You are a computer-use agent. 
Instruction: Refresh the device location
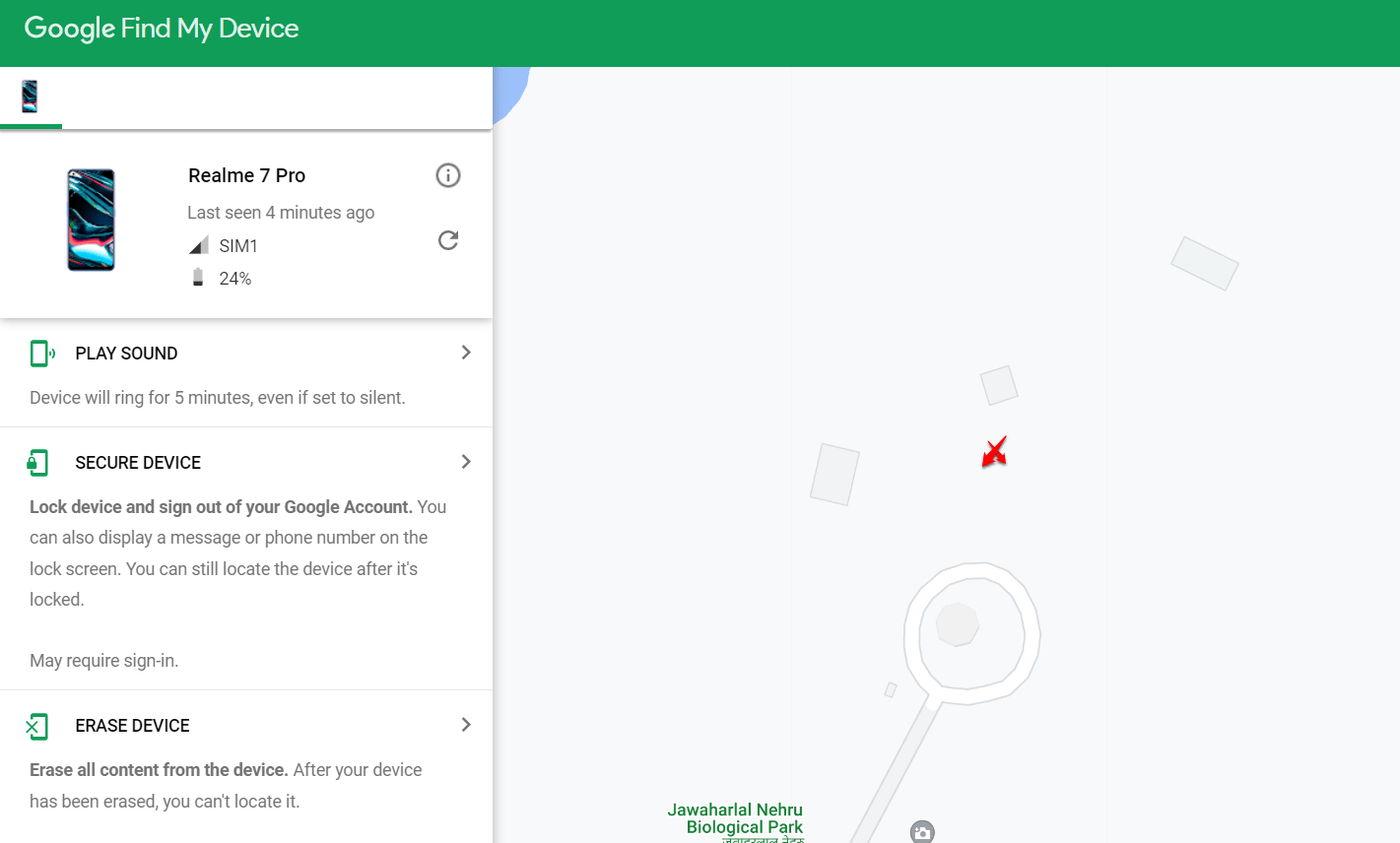(448, 240)
